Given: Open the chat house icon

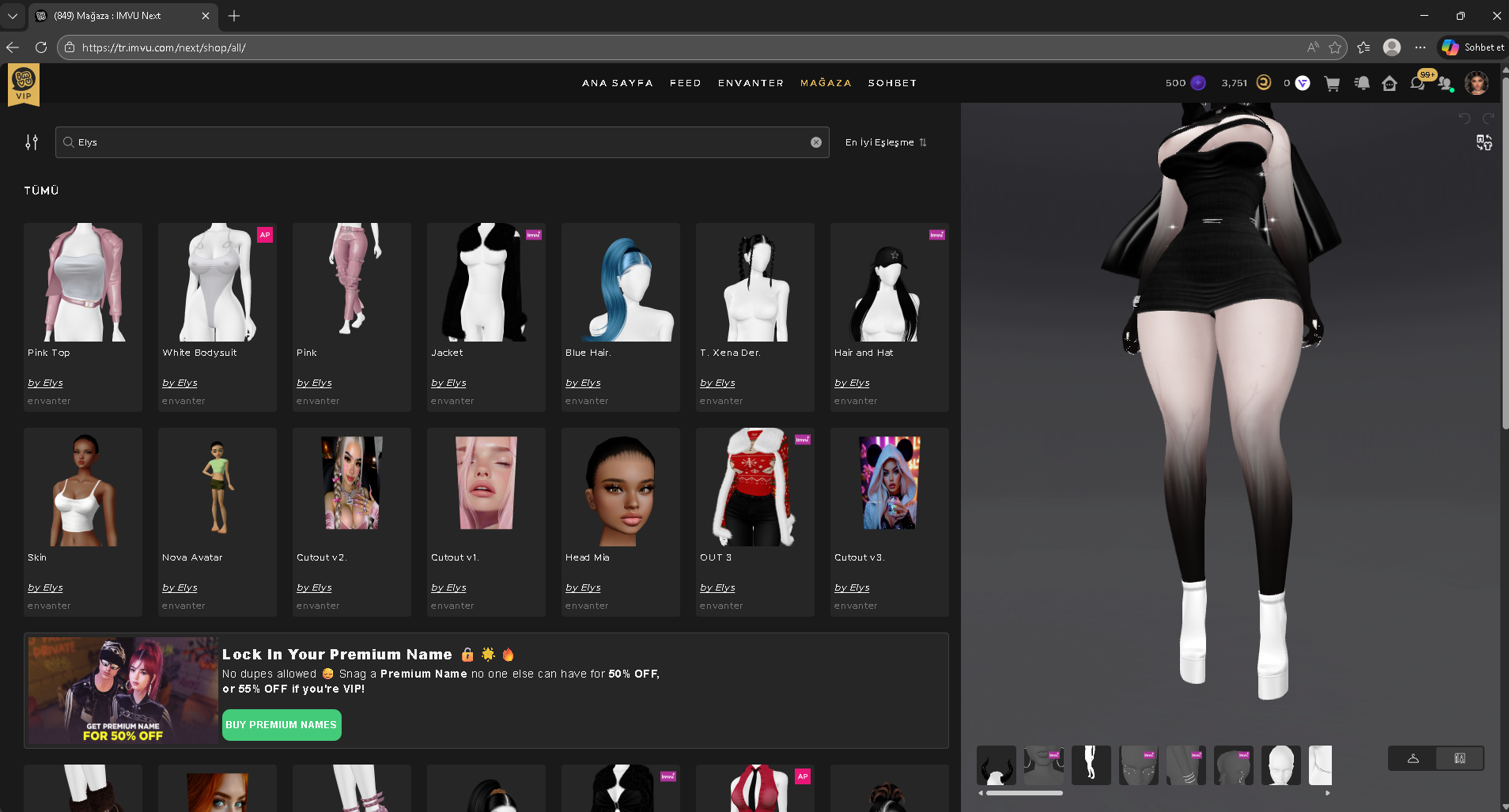Looking at the screenshot, I should (x=1390, y=83).
